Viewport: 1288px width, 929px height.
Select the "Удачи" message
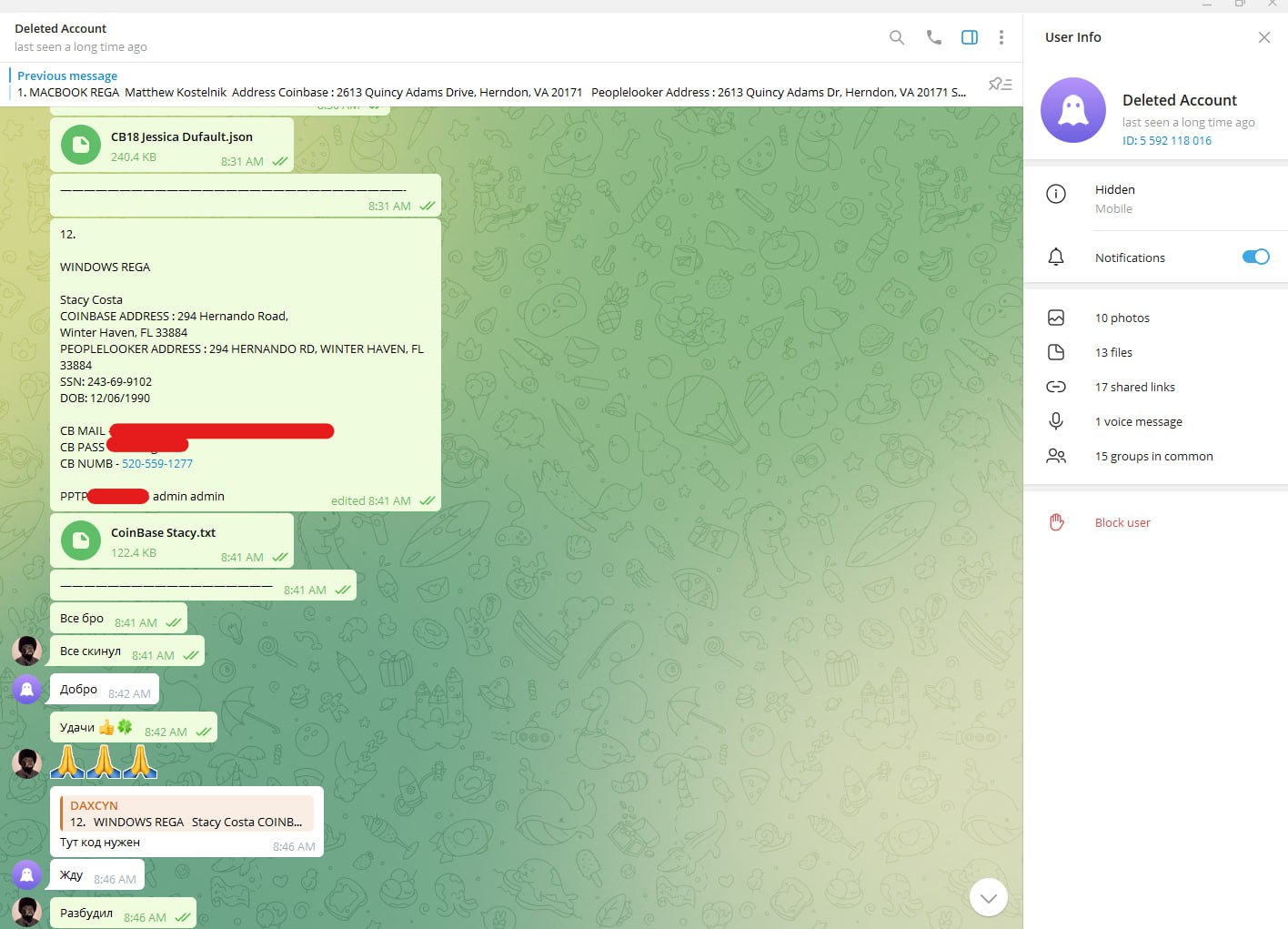(x=134, y=728)
